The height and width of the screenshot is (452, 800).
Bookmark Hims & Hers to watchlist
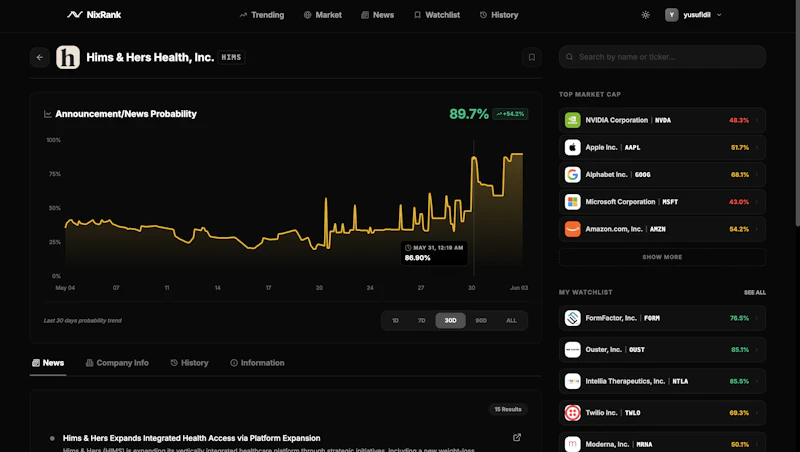click(532, 57)
